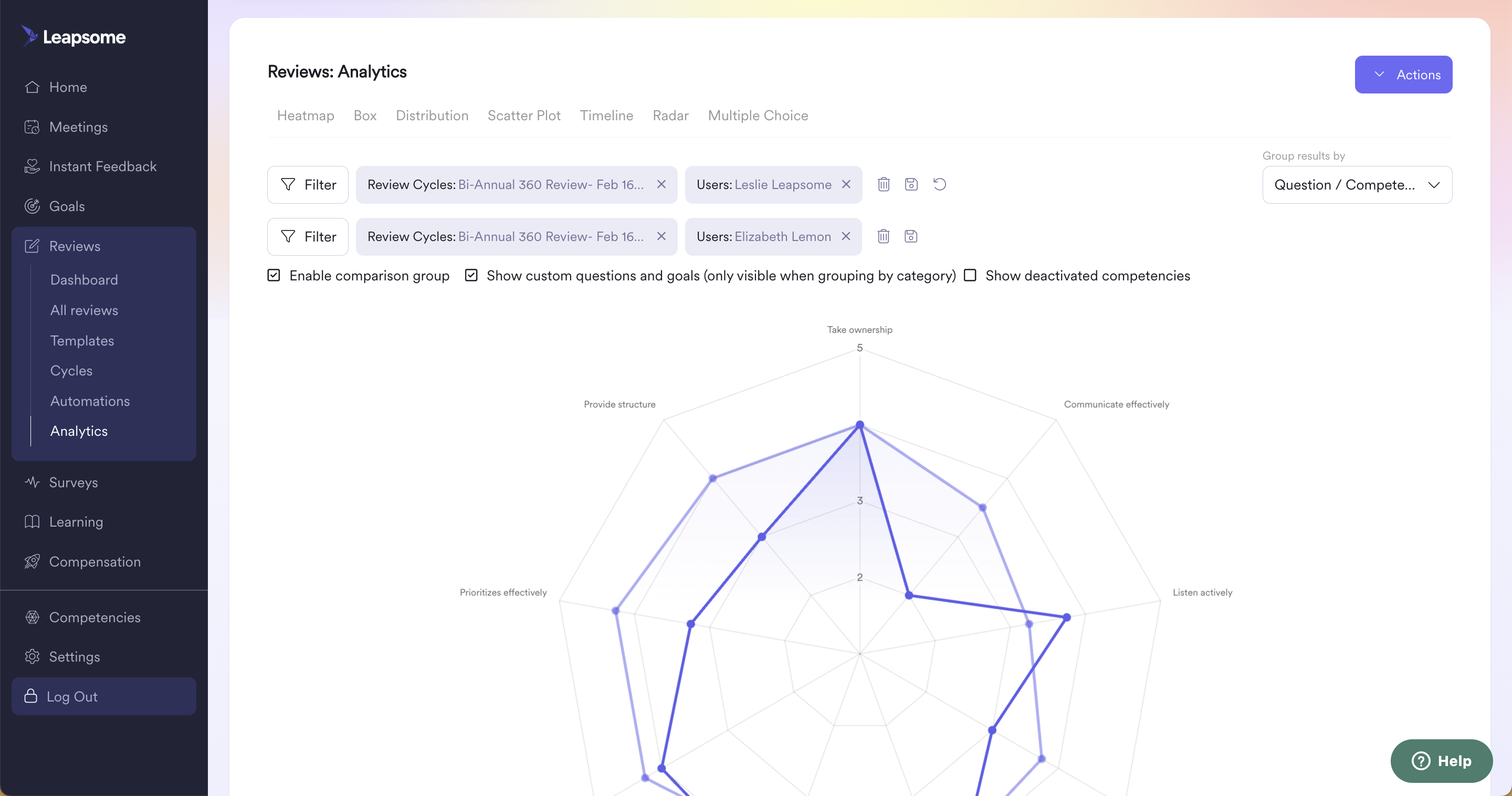Remove Review Cycles filter in Elizabeth Lemon row
The height and width of the screenshot is (796, 1512).
pos(661,236)
